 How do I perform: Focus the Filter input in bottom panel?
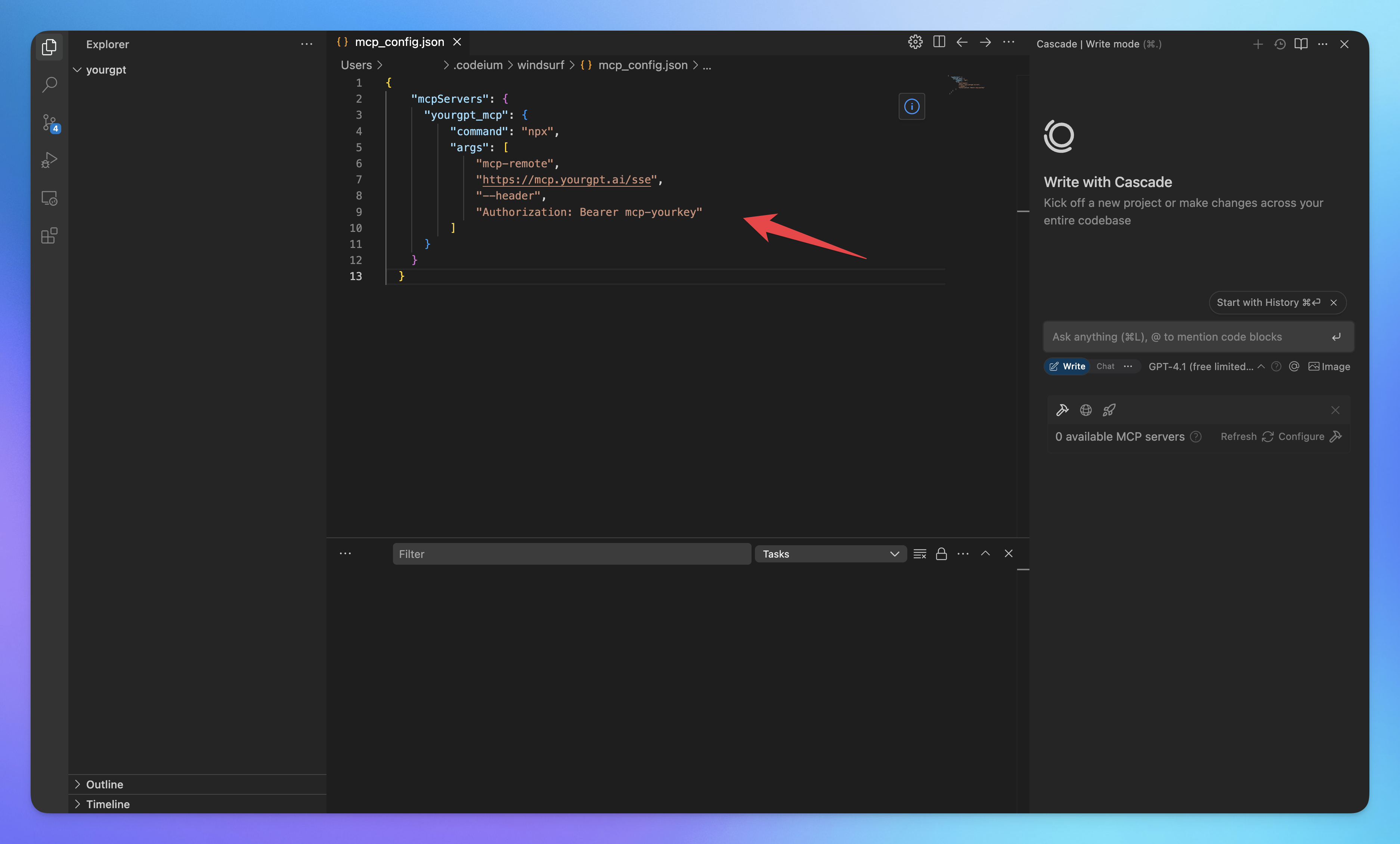pyautogui.click(x=572, y=554)
